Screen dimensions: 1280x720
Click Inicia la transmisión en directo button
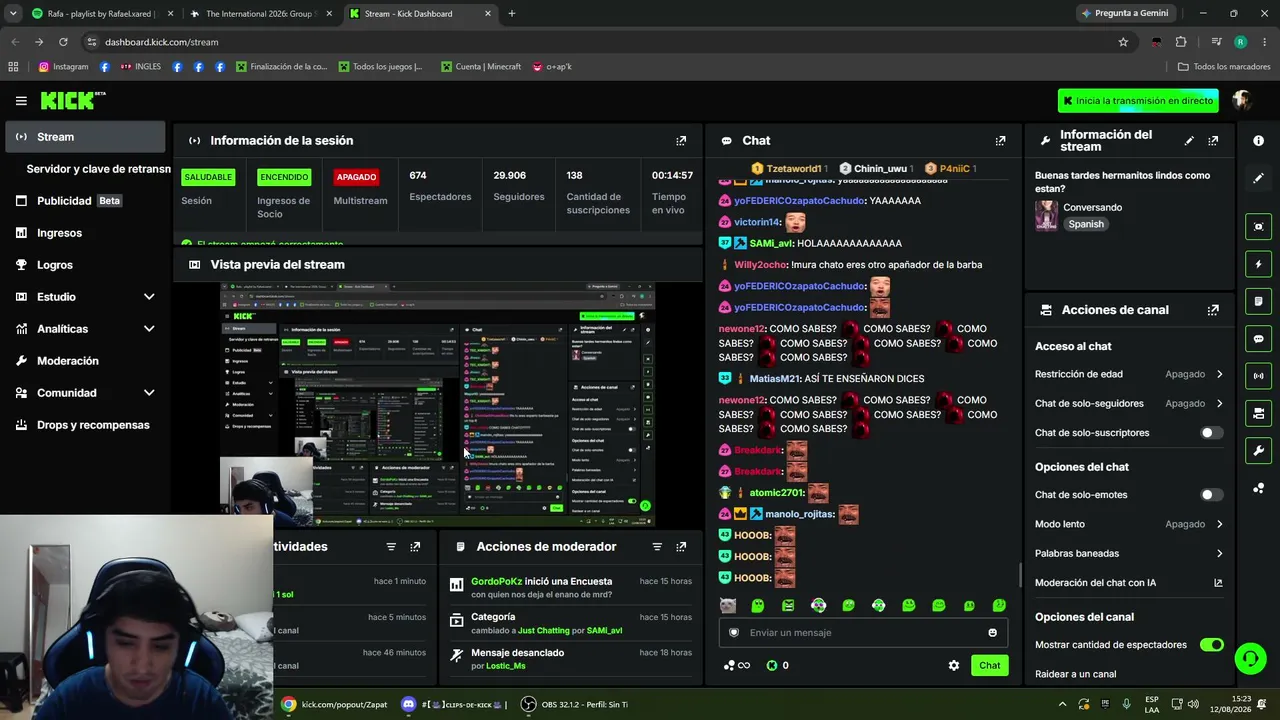[1138, 101]
